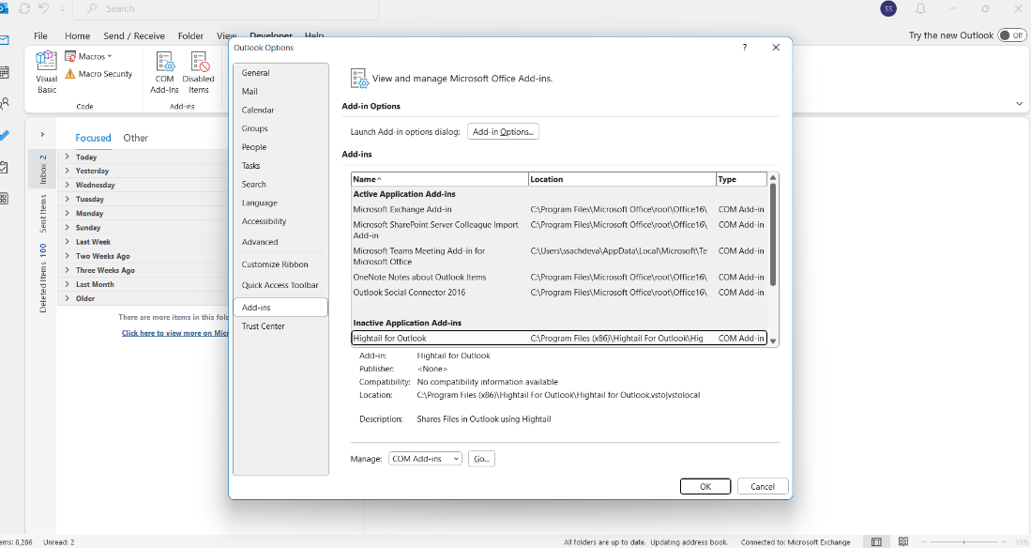Open More Apps grid icon
Image resolution: width=1033 pixels, height=551 pixels.
click(x=4, y=198)
